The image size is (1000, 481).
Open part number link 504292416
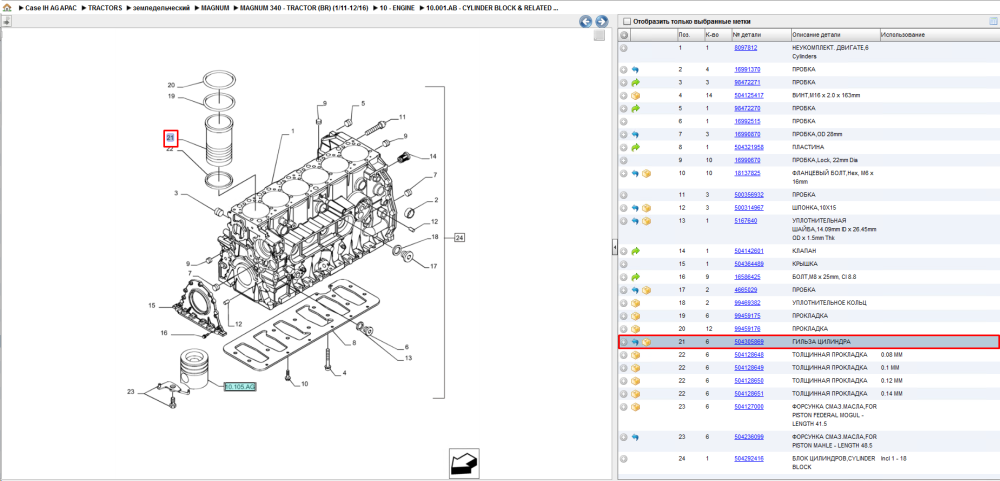click(749, 459)
